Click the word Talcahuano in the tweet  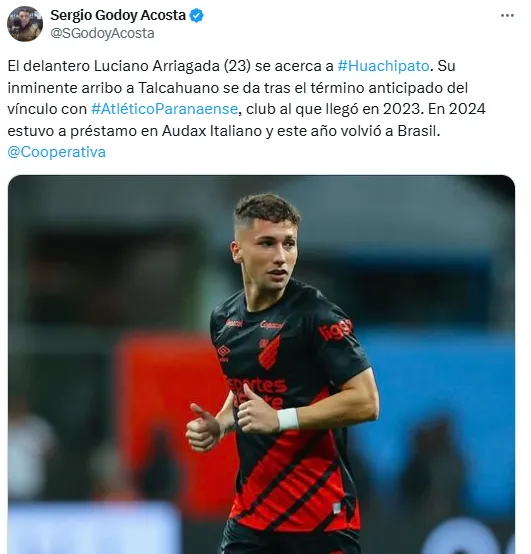tap(178, 88)
